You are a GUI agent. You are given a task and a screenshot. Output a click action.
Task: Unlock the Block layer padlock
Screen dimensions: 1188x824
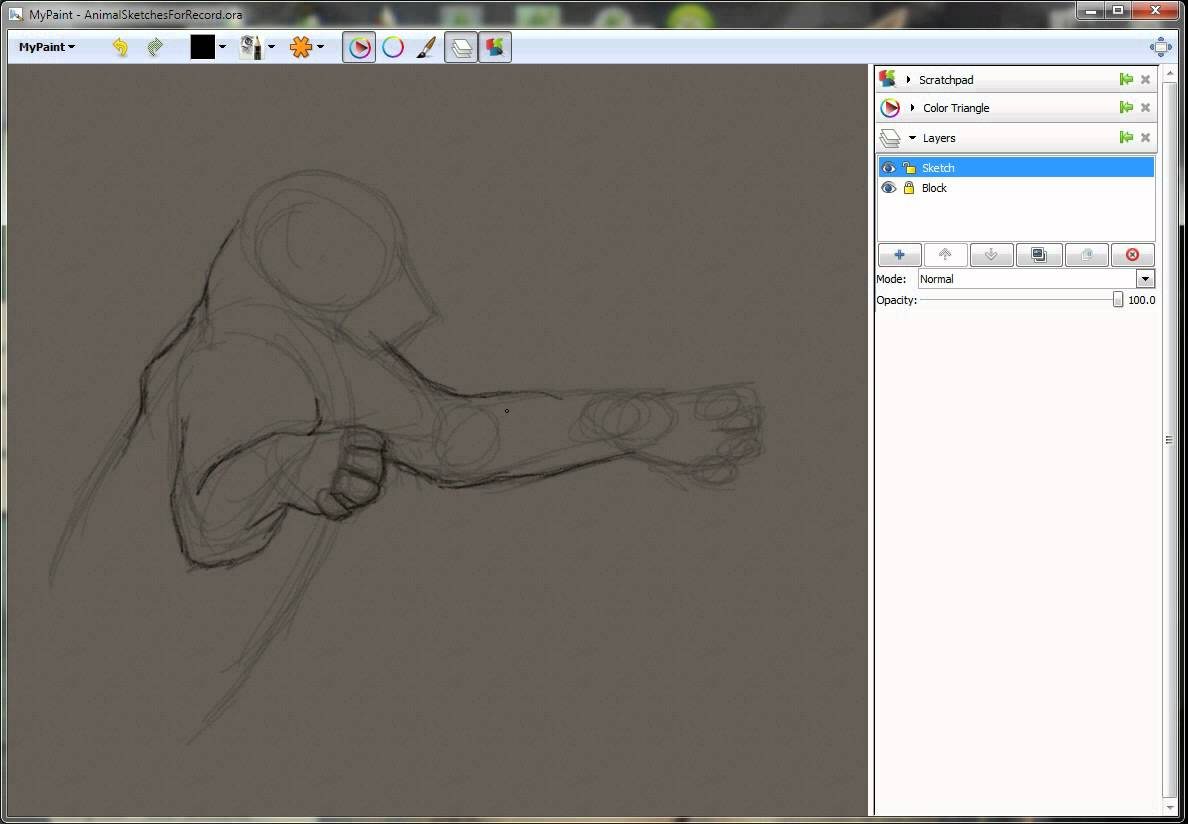tap(907, 188)
